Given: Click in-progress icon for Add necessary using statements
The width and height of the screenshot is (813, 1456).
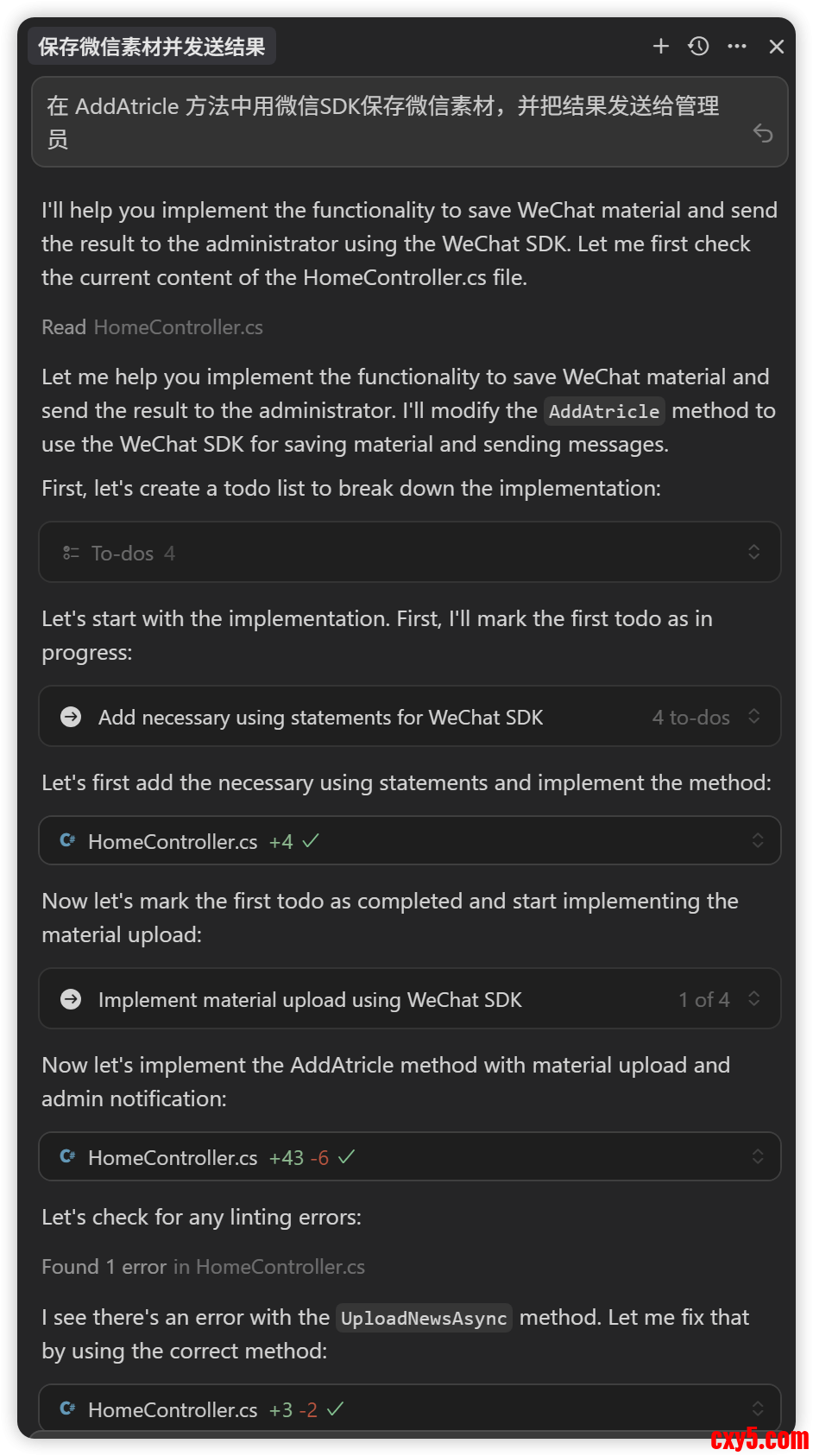Looking at the screenshot, I should pyautogui.click(x=71, y=717).
